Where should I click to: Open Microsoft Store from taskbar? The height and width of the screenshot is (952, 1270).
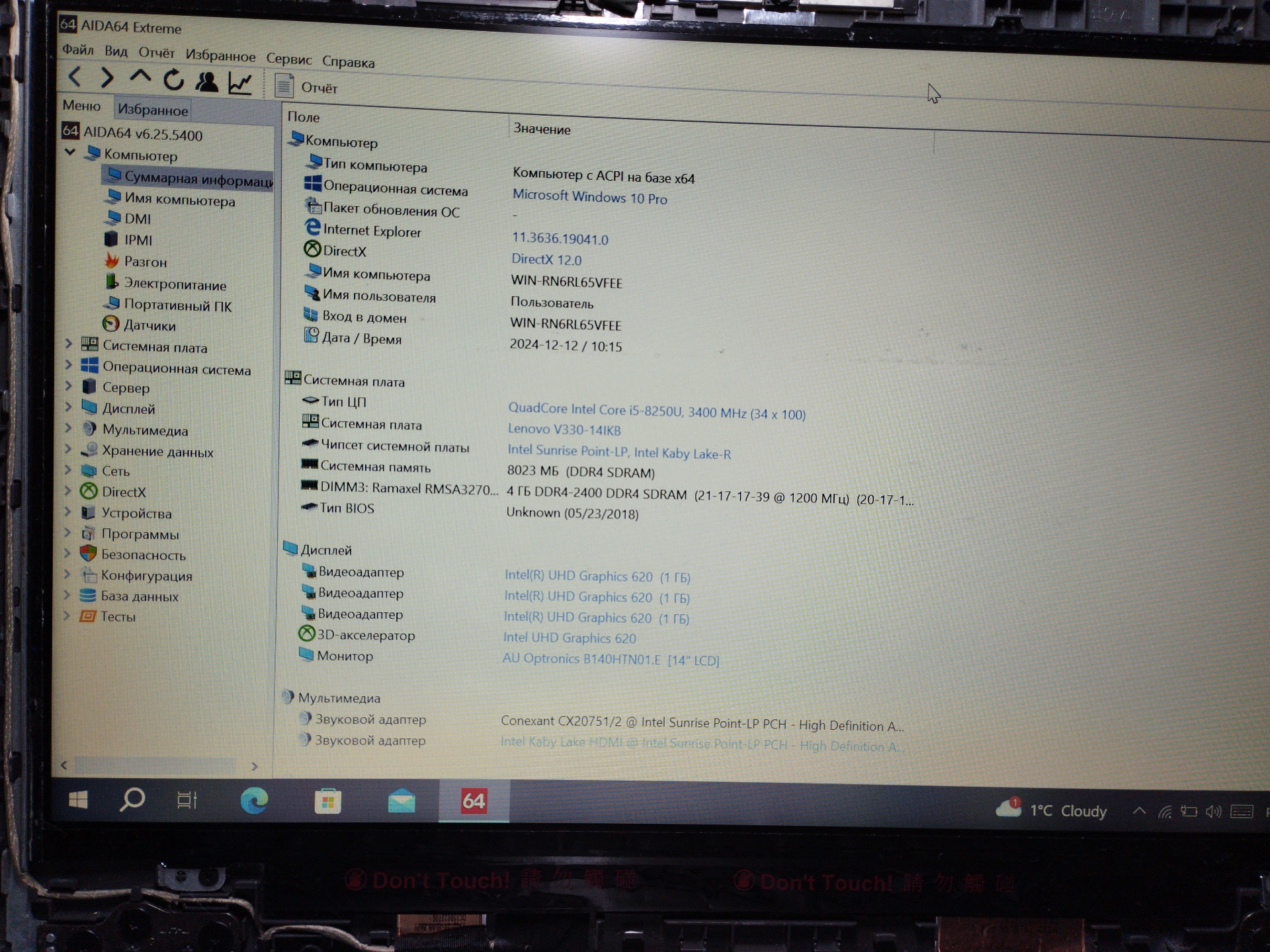tap(328, 801)
